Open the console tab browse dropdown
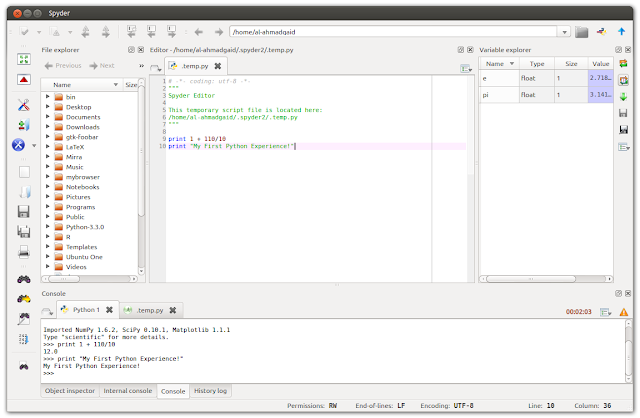The width and height of the screenshot is (640, 418). point(47,312)
